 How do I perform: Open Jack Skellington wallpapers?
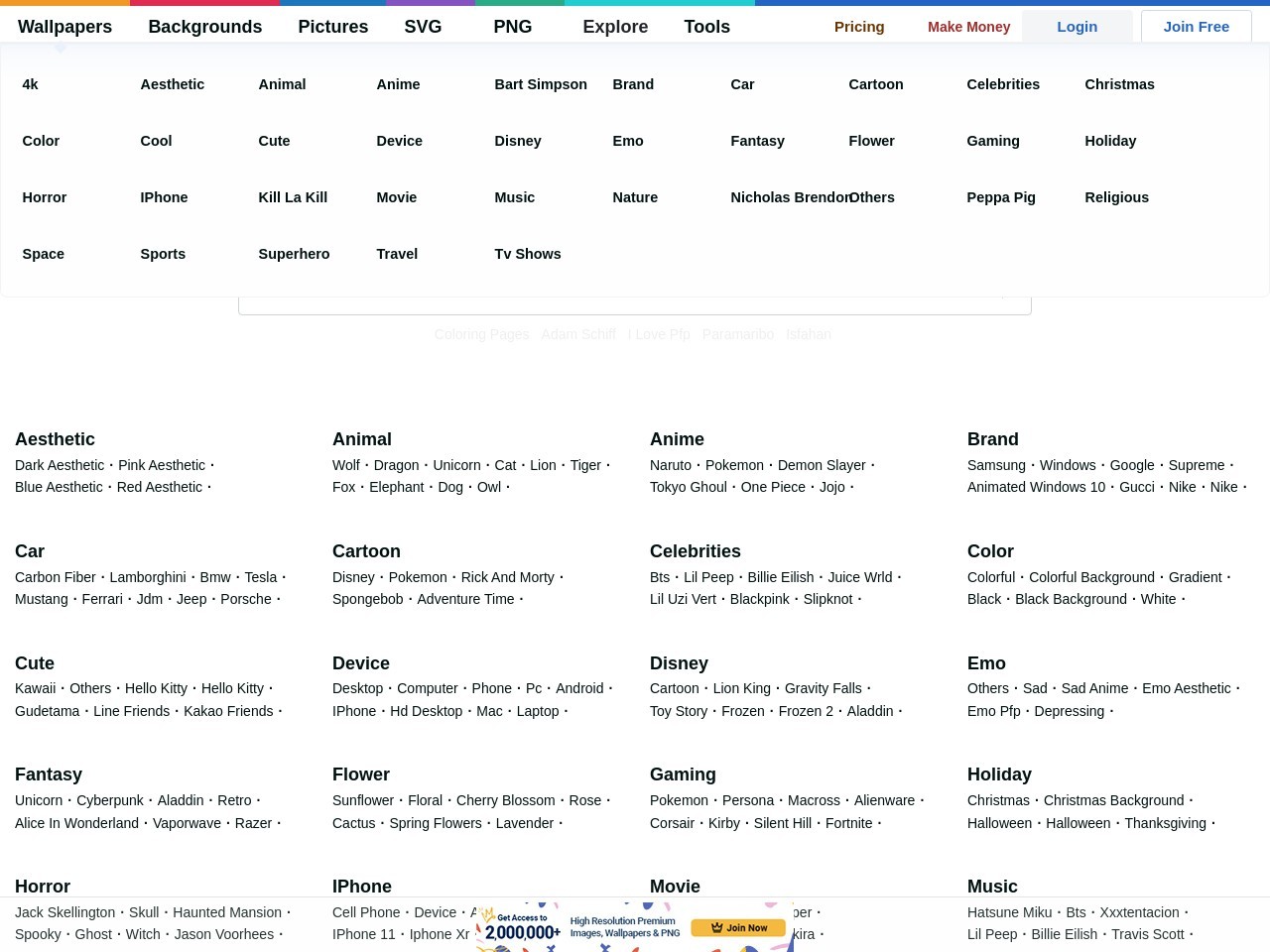point(64,912)
